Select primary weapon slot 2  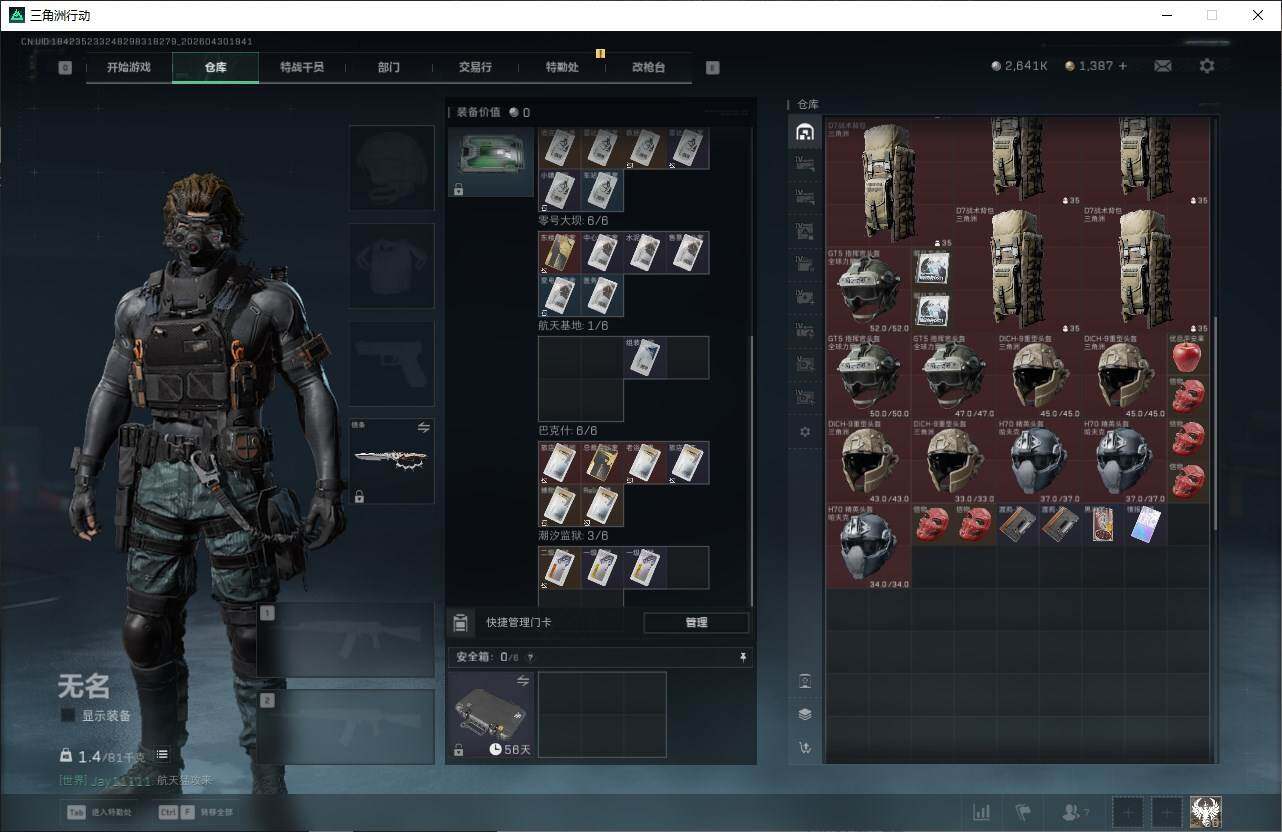[346, 727]
